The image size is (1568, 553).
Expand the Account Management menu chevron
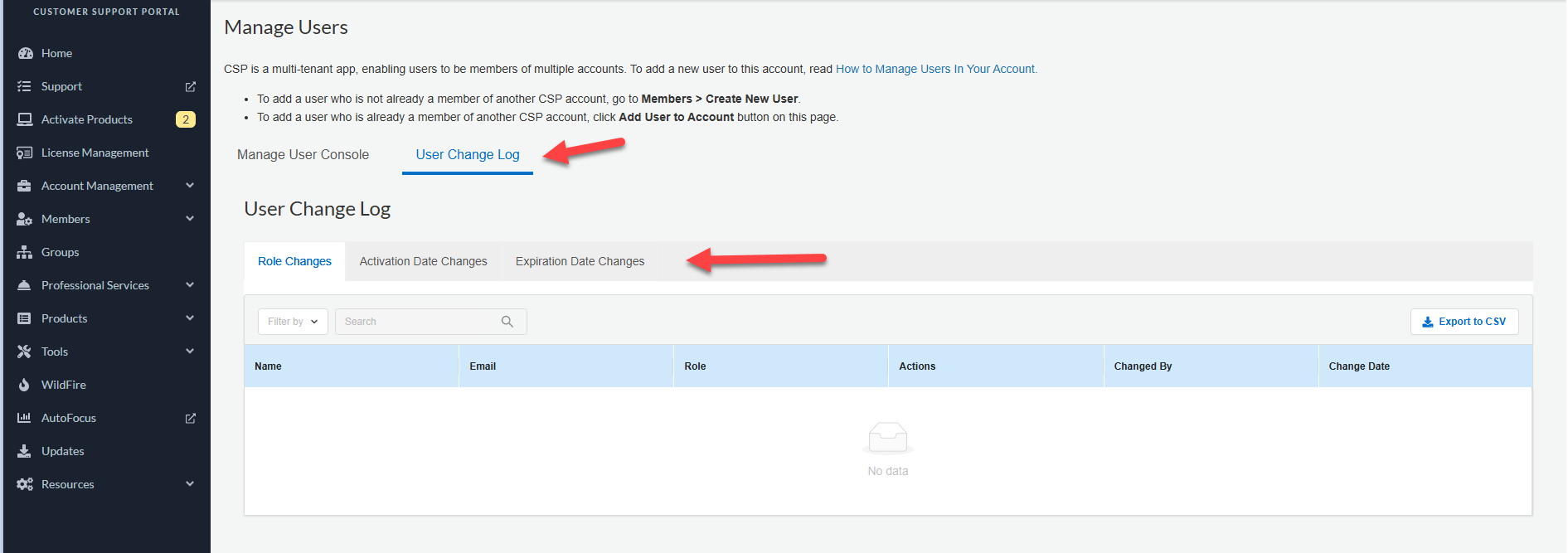point(190,186)
